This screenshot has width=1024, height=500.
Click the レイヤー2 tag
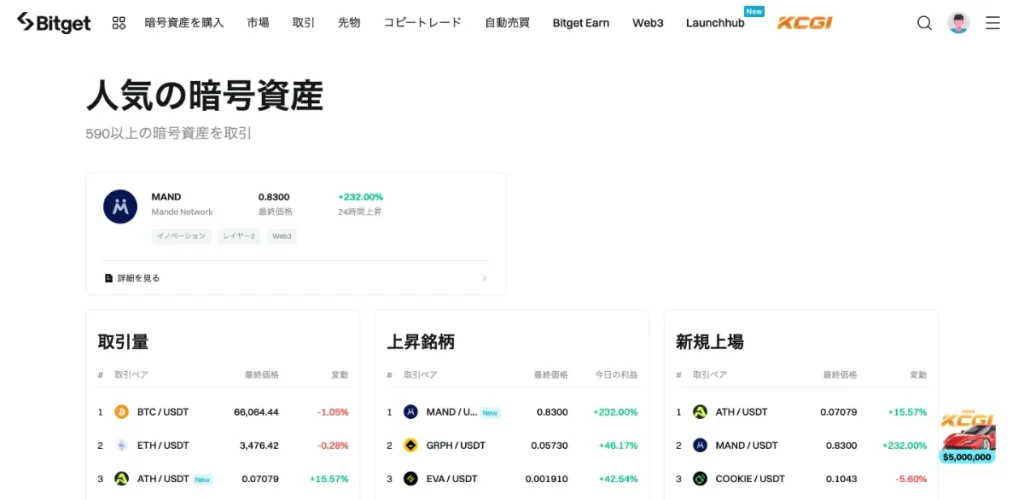(x=238, y=236)
